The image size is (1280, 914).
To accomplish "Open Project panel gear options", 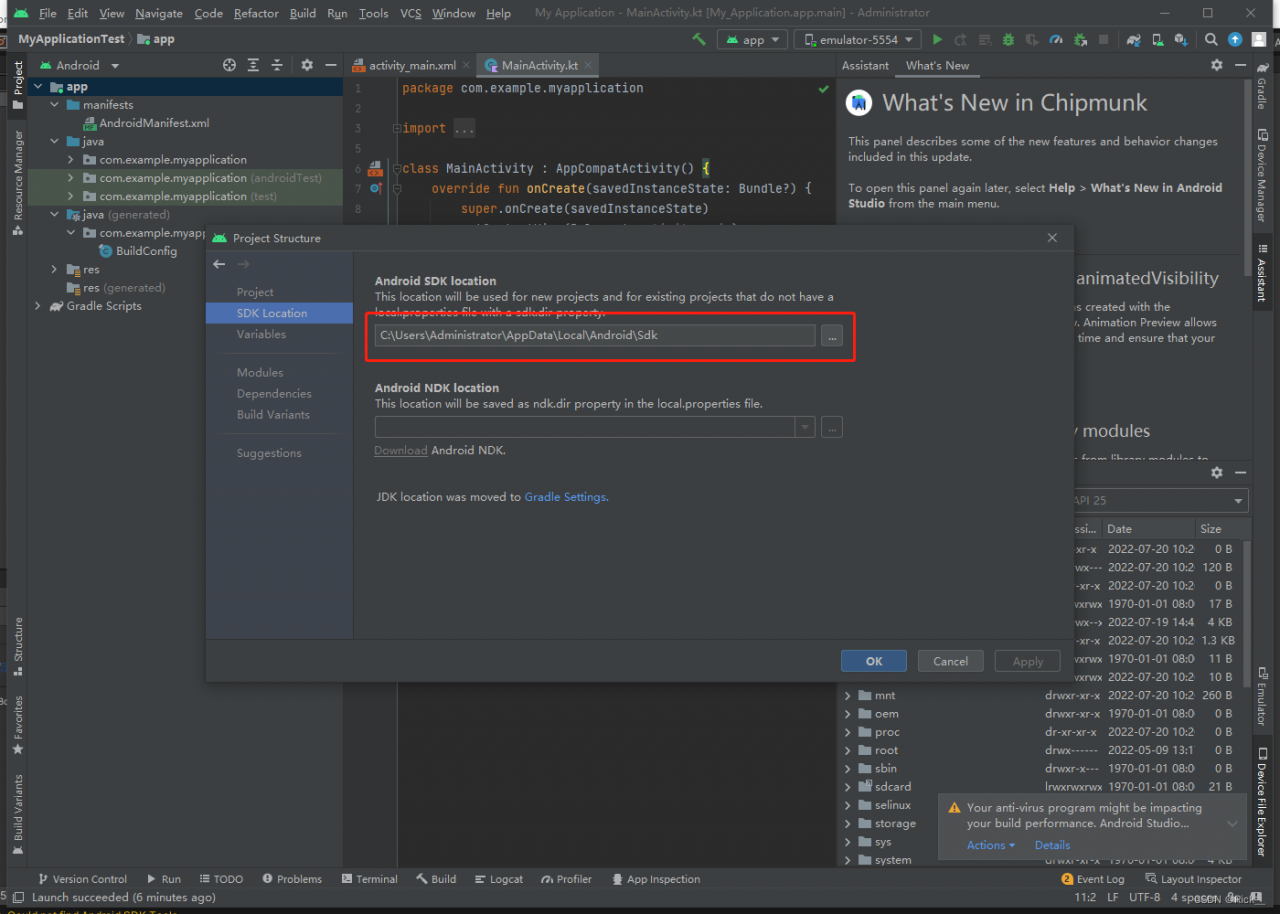I will [x=307, y=65].
